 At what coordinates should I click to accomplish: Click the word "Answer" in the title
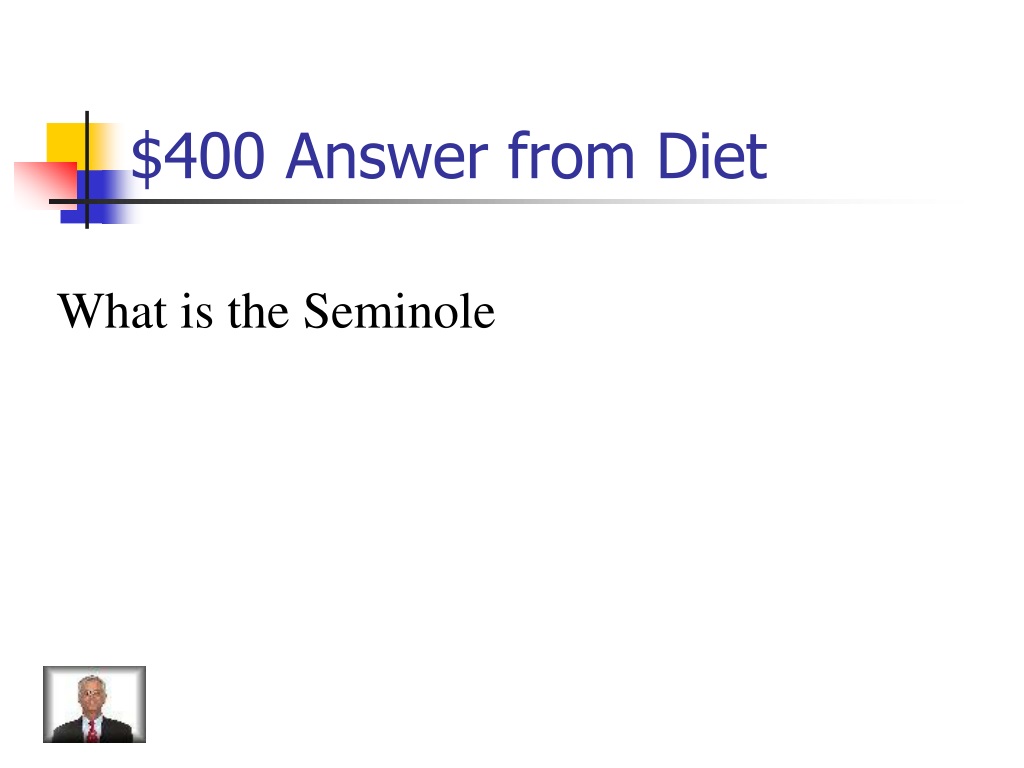point(387,156)
